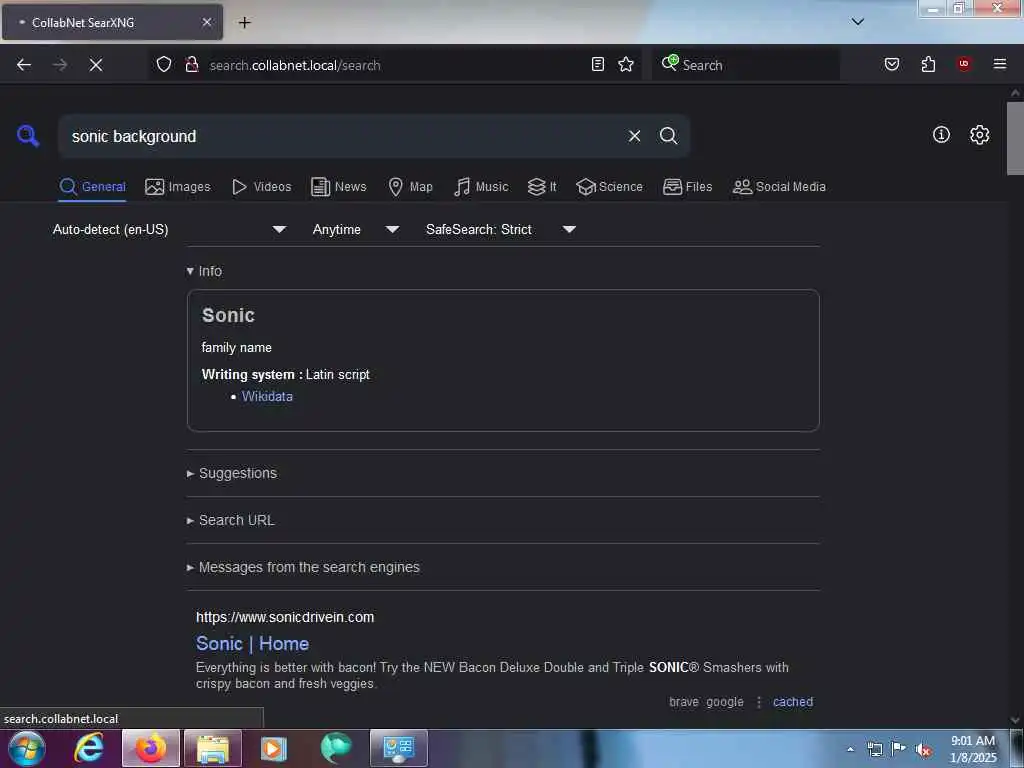The image size is (1024, 768).
Task: Switch to the Videos category
Action: click(261, 187)
